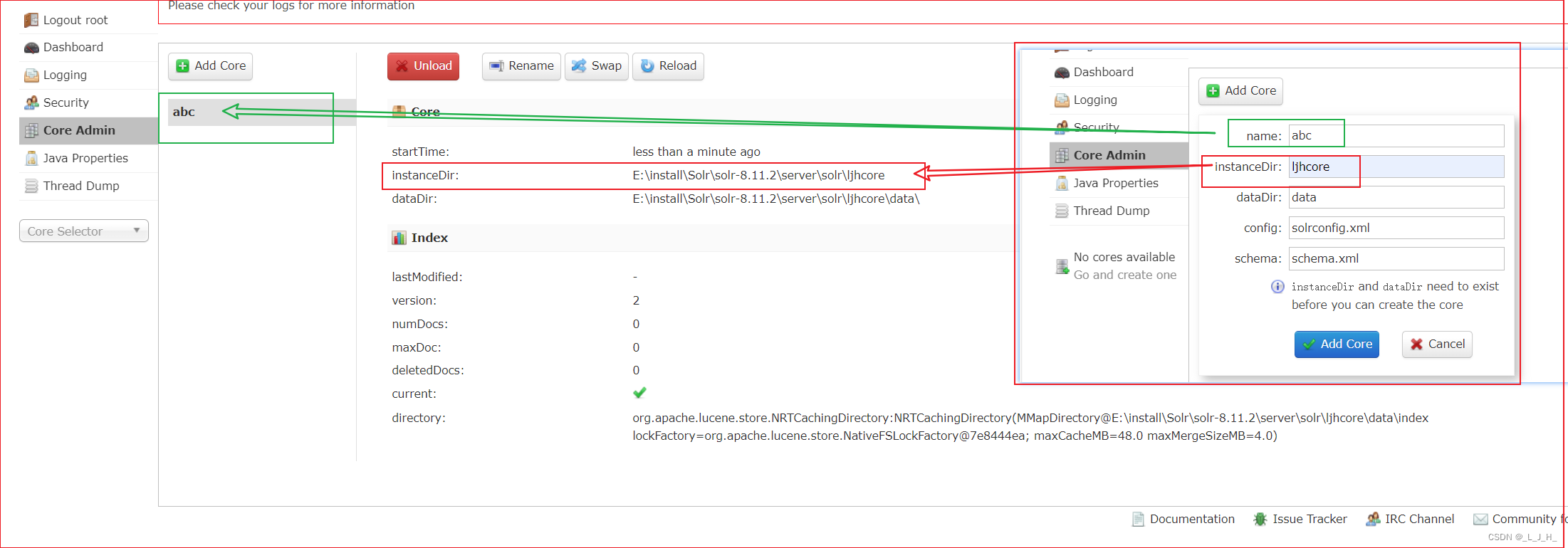Image resolution: width=1568 pixels, height=548 pixels.
Task: Click the red X icon on Unload button
Action: (x=402, y=66)
